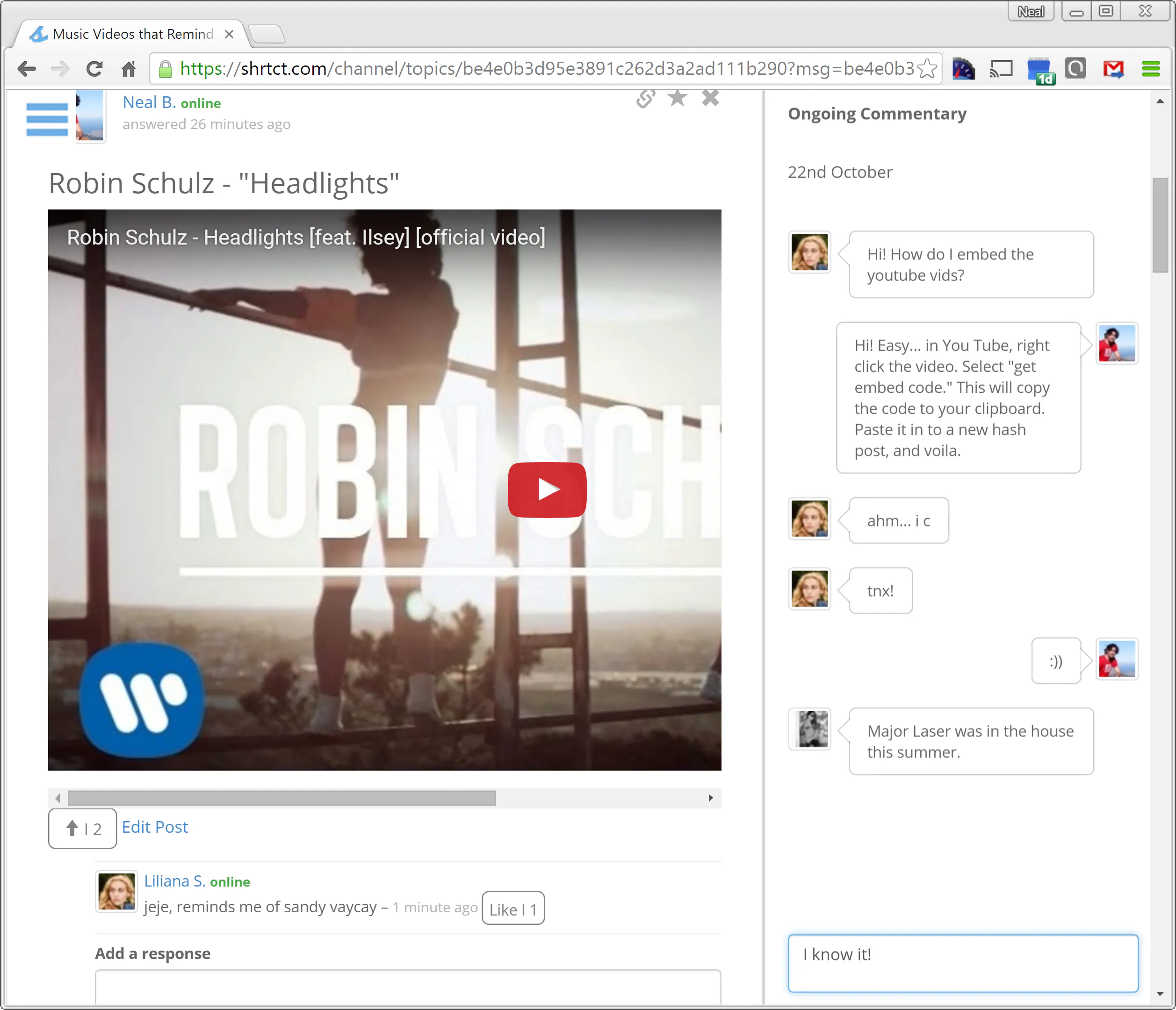Dismiss the post with the X icon

coord(710,98)
